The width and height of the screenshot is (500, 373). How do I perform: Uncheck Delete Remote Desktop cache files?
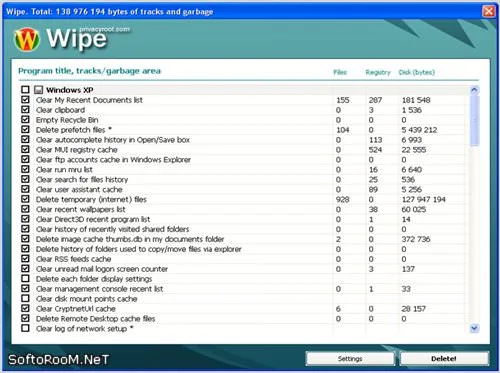coord(25,318)
